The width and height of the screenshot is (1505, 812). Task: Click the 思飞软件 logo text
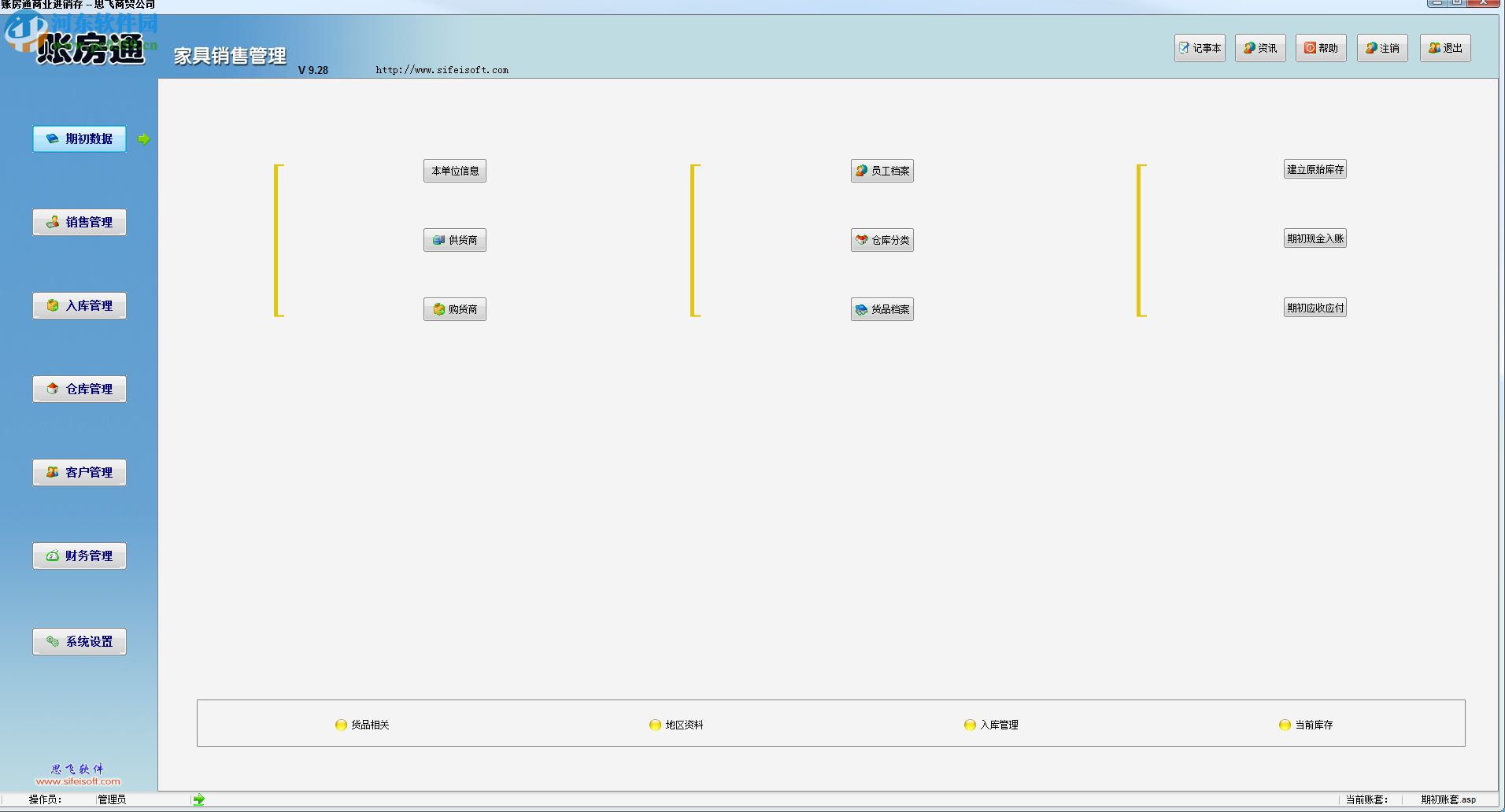tap(77, 769)
